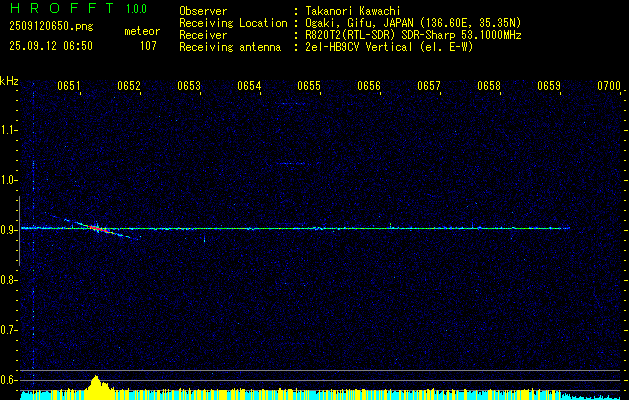This screenshot has width=629, height=400.
Task: Click the 0656 time marker
Action: coord(369,86)
